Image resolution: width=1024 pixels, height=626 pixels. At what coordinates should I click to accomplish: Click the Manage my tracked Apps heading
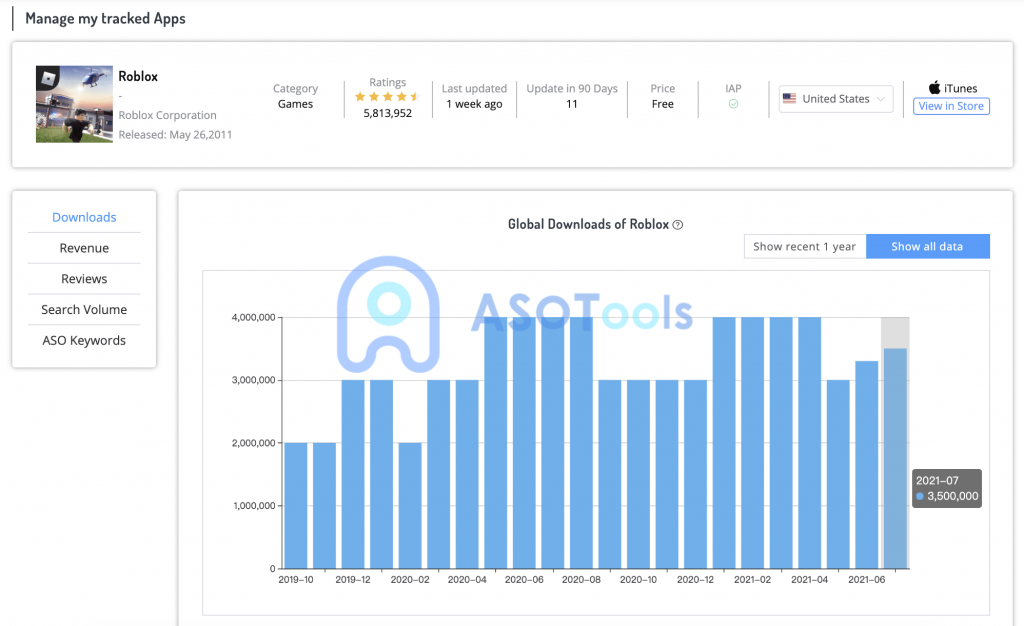105,18
